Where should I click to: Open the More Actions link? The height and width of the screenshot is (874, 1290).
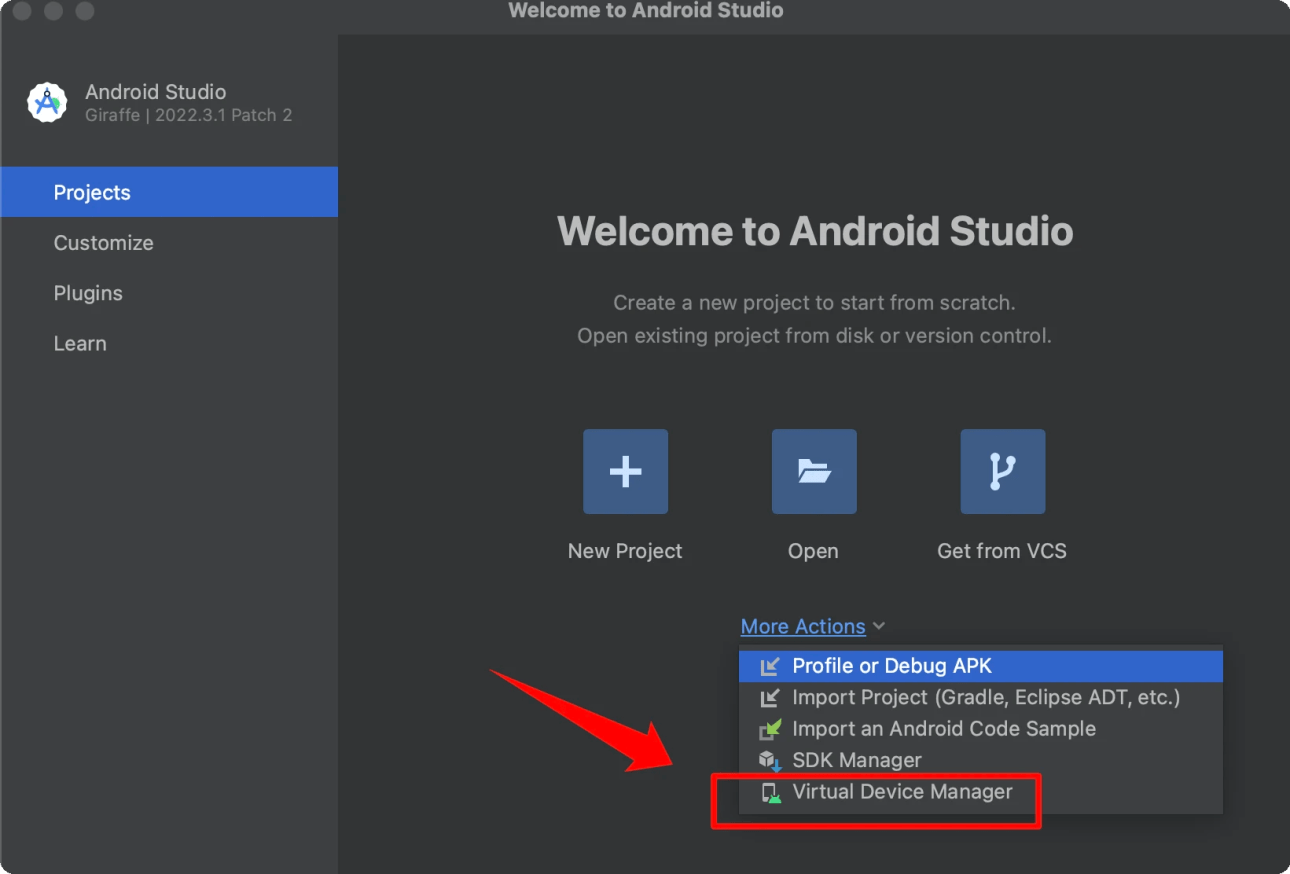[x=803, y=627]
